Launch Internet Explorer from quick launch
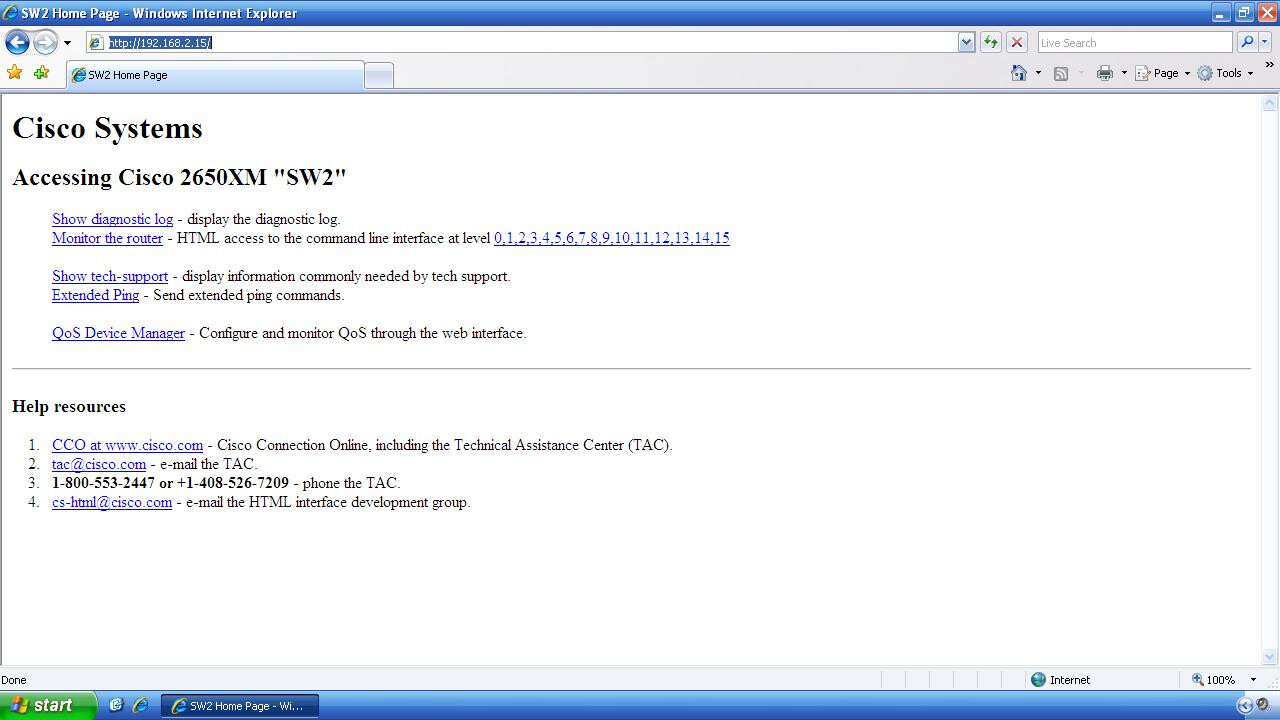 (x=140, y=705)
